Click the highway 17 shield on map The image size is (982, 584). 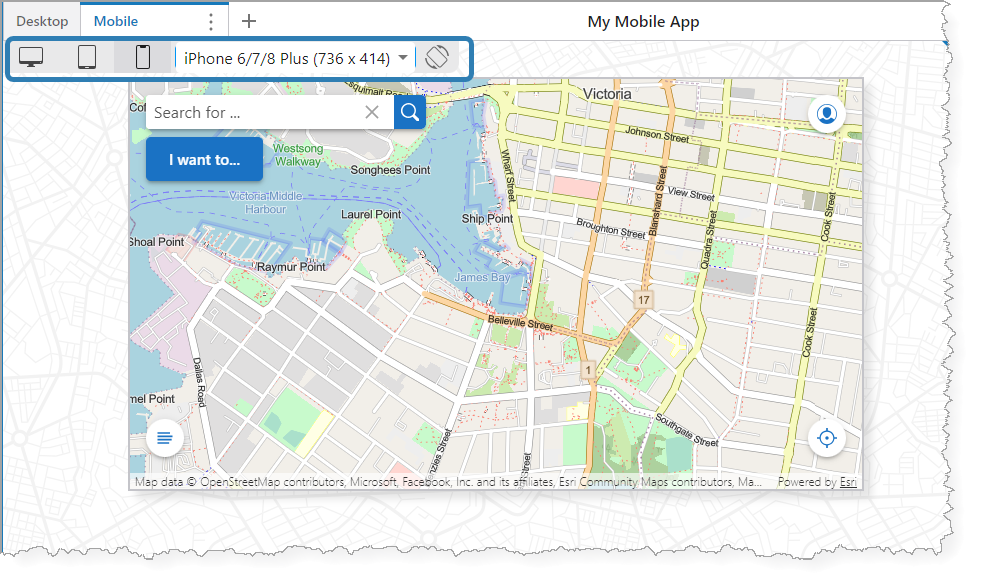pos(645,299)
